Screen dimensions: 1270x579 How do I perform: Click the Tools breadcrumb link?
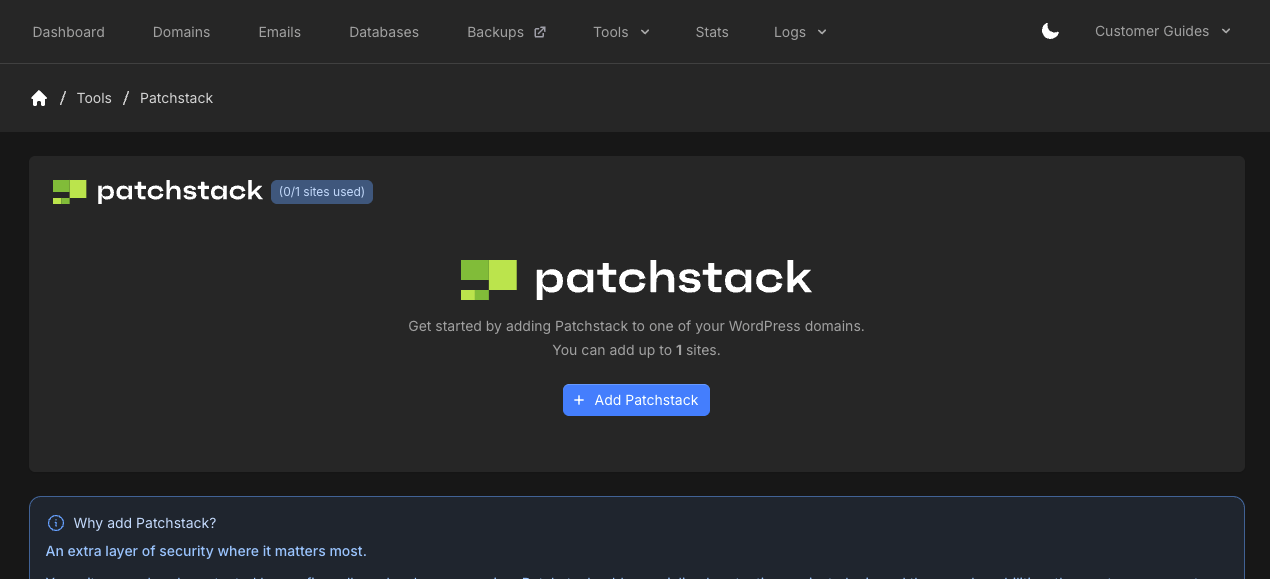tap(94, 98)
